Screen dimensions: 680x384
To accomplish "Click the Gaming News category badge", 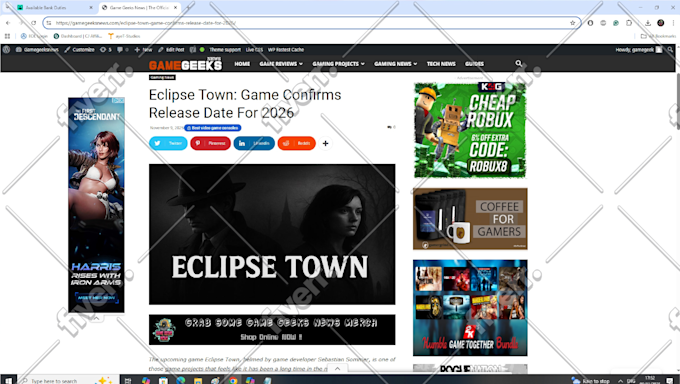I will (x=162, y=77).
